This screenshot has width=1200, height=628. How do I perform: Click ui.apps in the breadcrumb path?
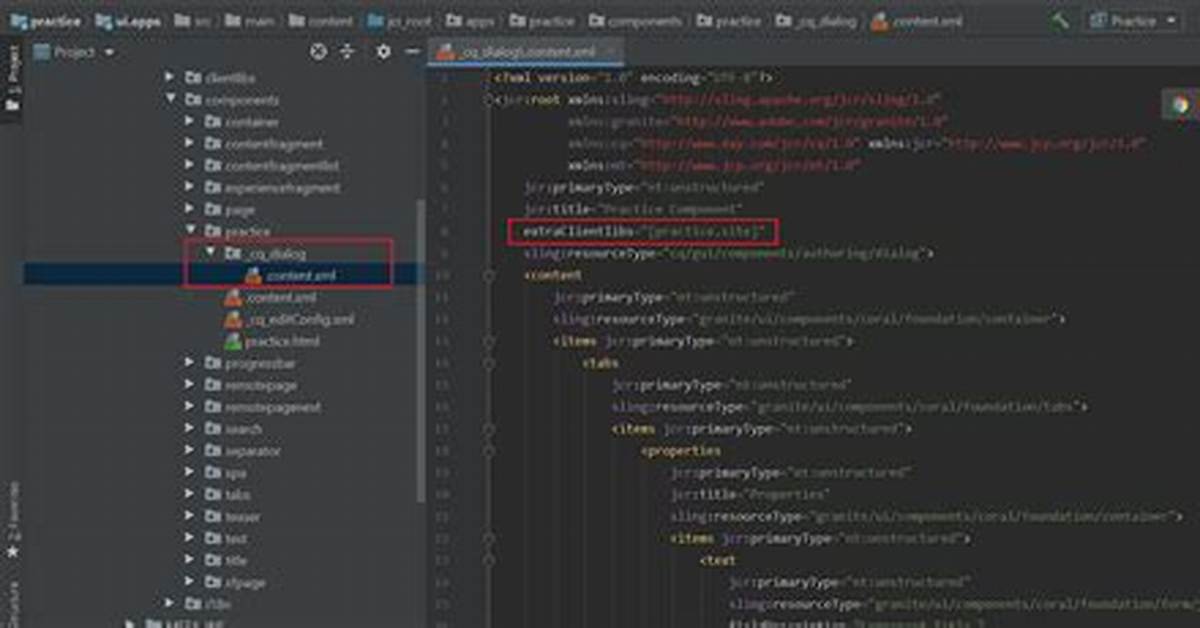[x=127, y=21]
